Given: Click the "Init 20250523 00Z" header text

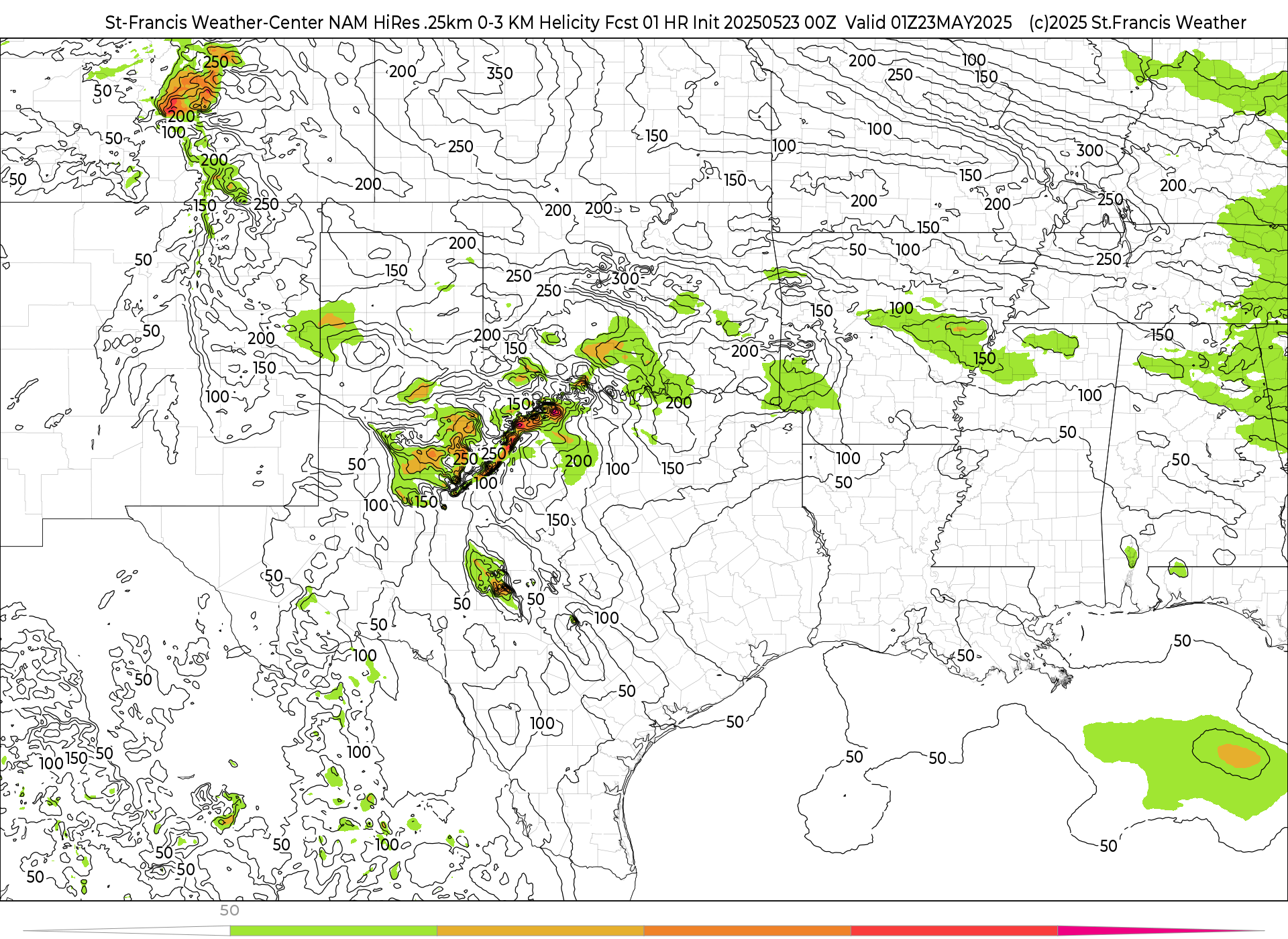Looking at the screenshot, I should [x=766, y=22].
